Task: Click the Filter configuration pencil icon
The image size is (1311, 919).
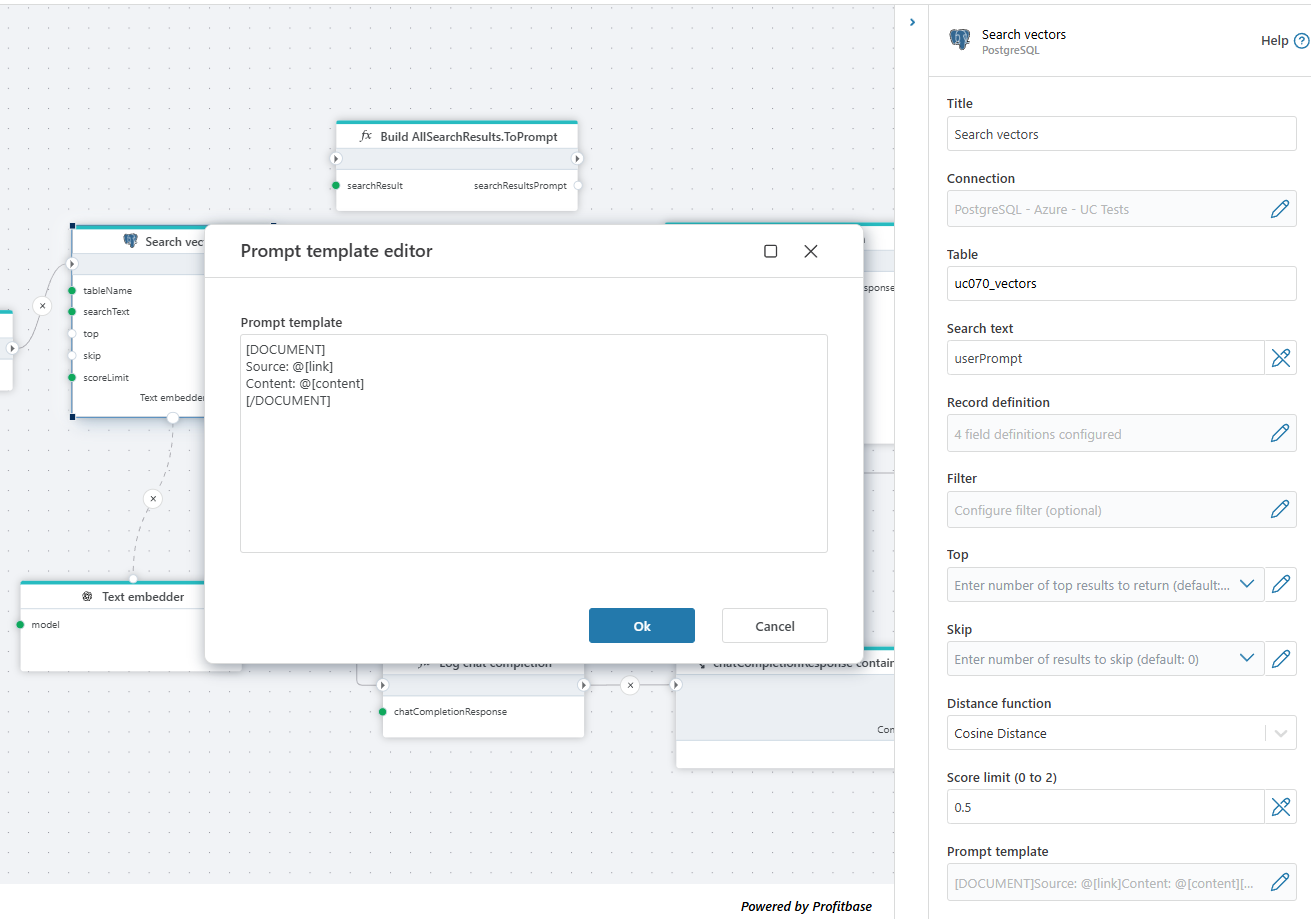Action: (x=1279, y=509)
